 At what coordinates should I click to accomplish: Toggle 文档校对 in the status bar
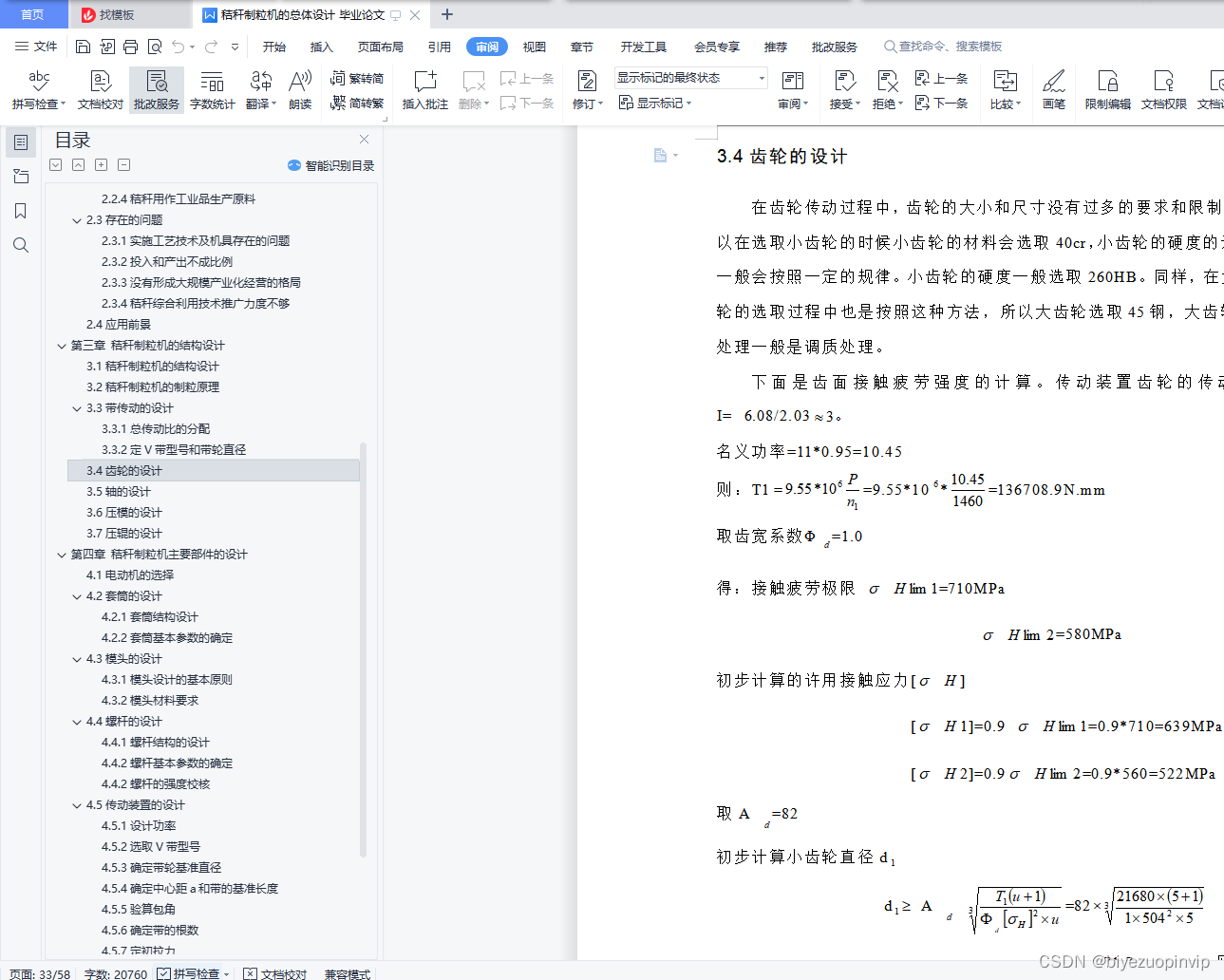pyautogui.click(x=275, y=973)
